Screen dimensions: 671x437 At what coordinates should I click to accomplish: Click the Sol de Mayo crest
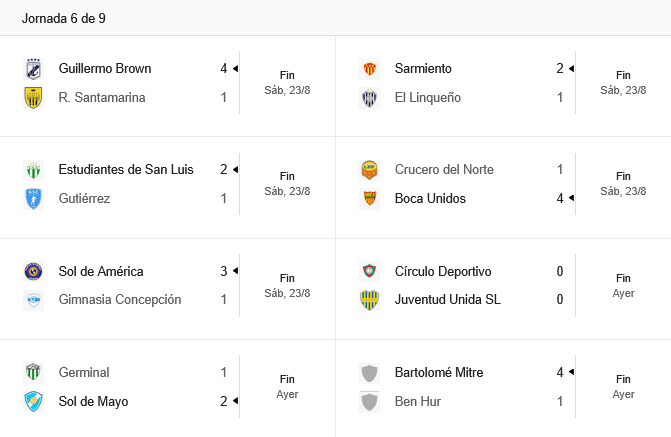[33, 402]
